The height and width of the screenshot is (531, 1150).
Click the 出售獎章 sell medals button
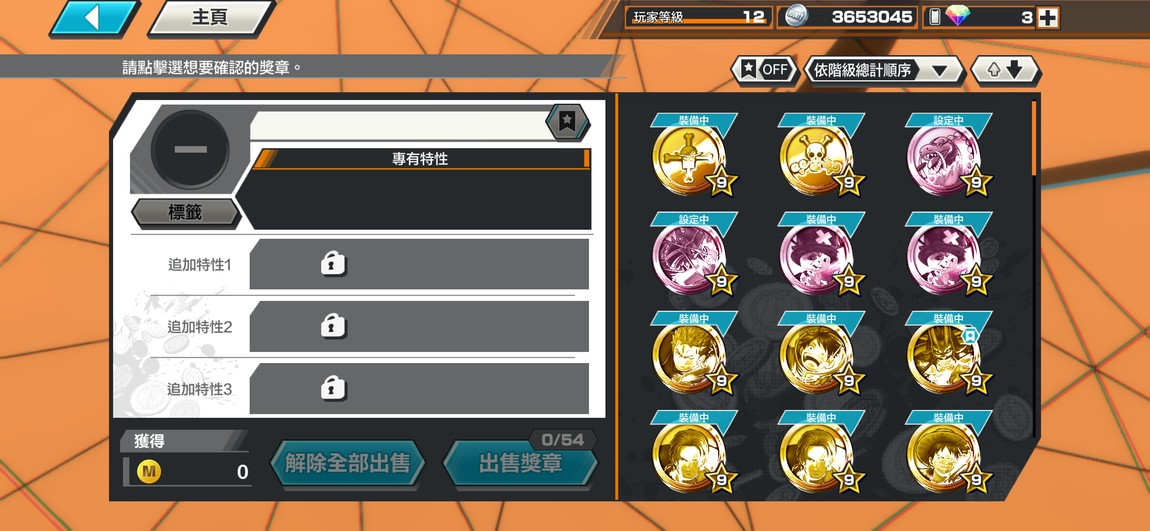coord(521,464)
